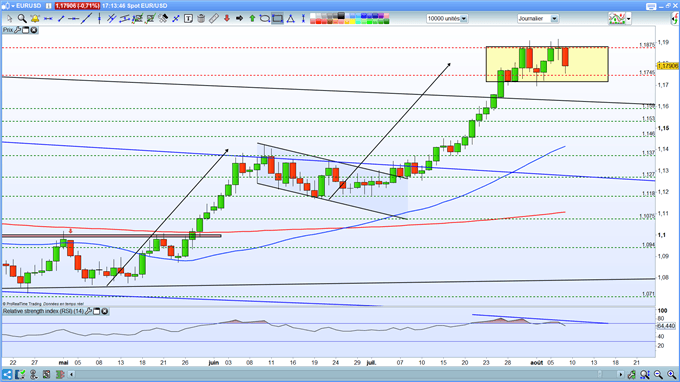
Task: Open Prix panel wrench settings
Action: point(17,30)
